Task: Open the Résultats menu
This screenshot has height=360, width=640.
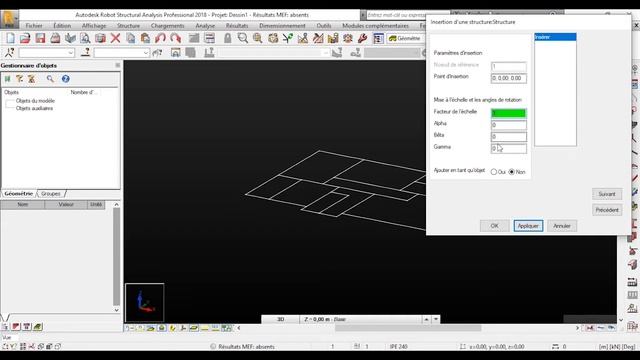Action: [x=237, y=25]
